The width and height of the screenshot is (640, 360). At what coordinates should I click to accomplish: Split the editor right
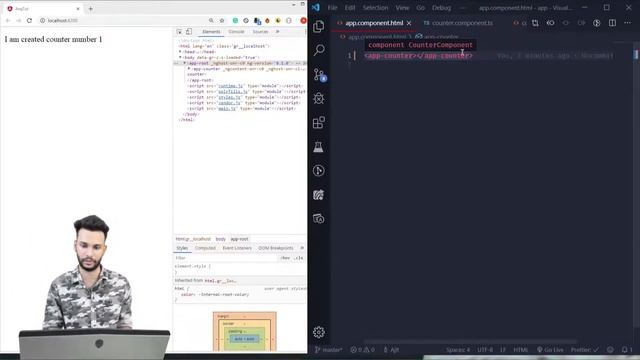[x=612, y=23]
